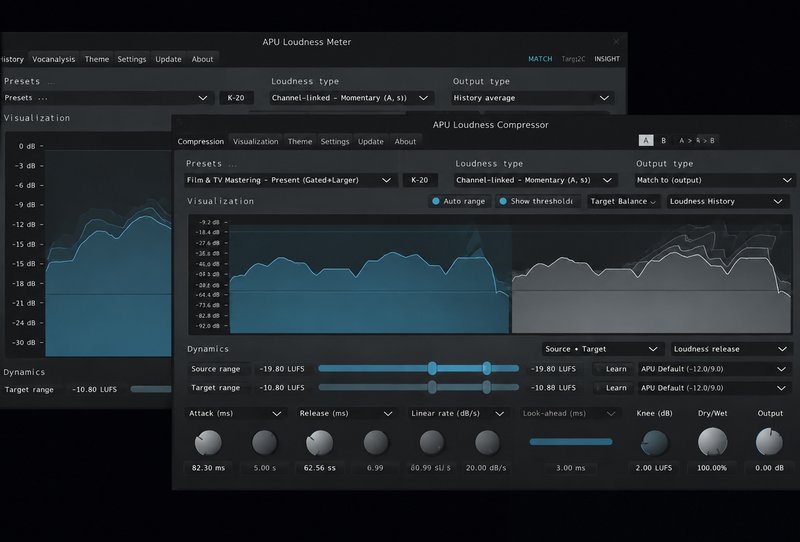Activate MATCH mode in Loudness Meter
Viewport: 800px width, 542px height.
[x=540, y=59]
